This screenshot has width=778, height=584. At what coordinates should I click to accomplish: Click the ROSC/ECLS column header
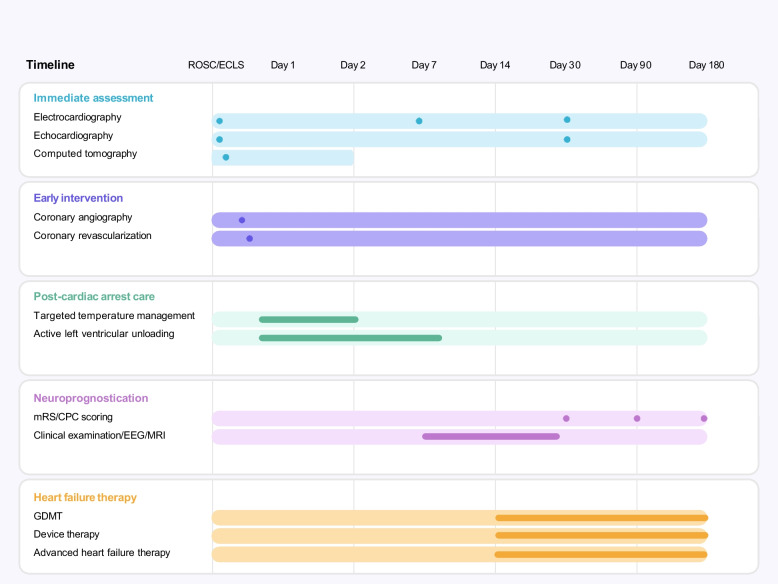pos(216,65)
